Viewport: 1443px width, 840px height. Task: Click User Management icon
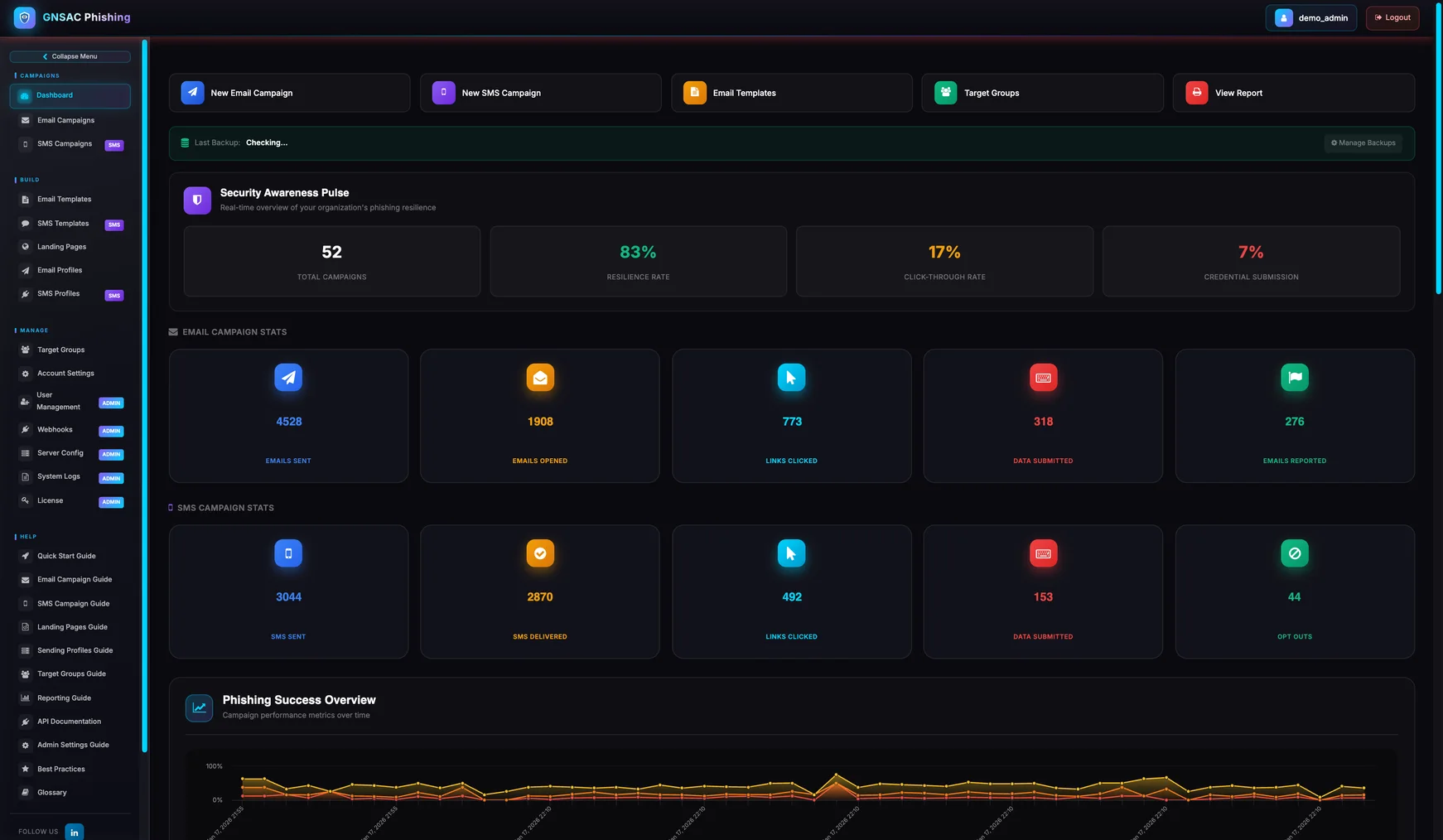(25, 401)
